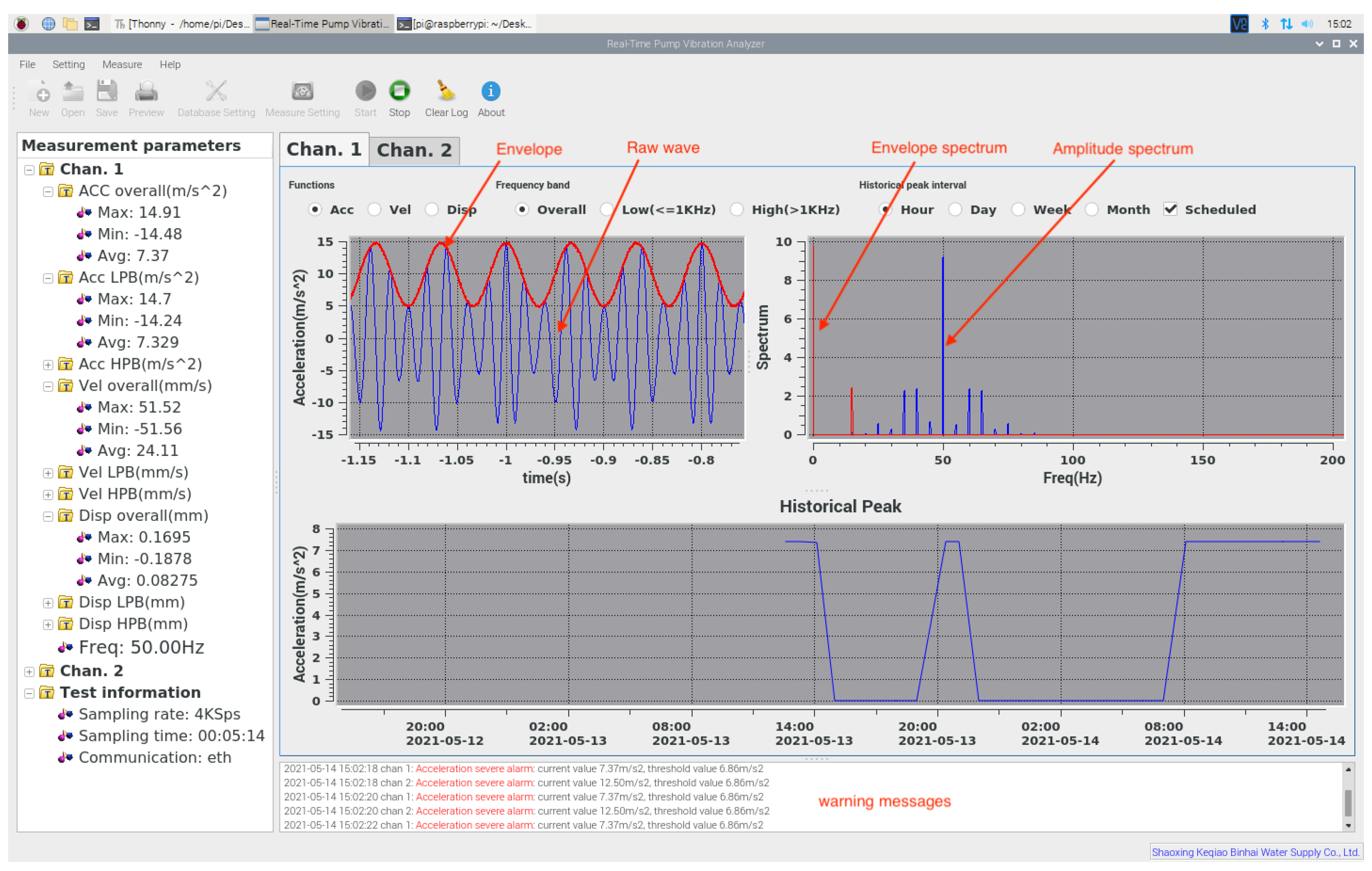Open Measure Setting toolbar icon
The width and height of the screenshot is (1372, 871).
[302, 91]
